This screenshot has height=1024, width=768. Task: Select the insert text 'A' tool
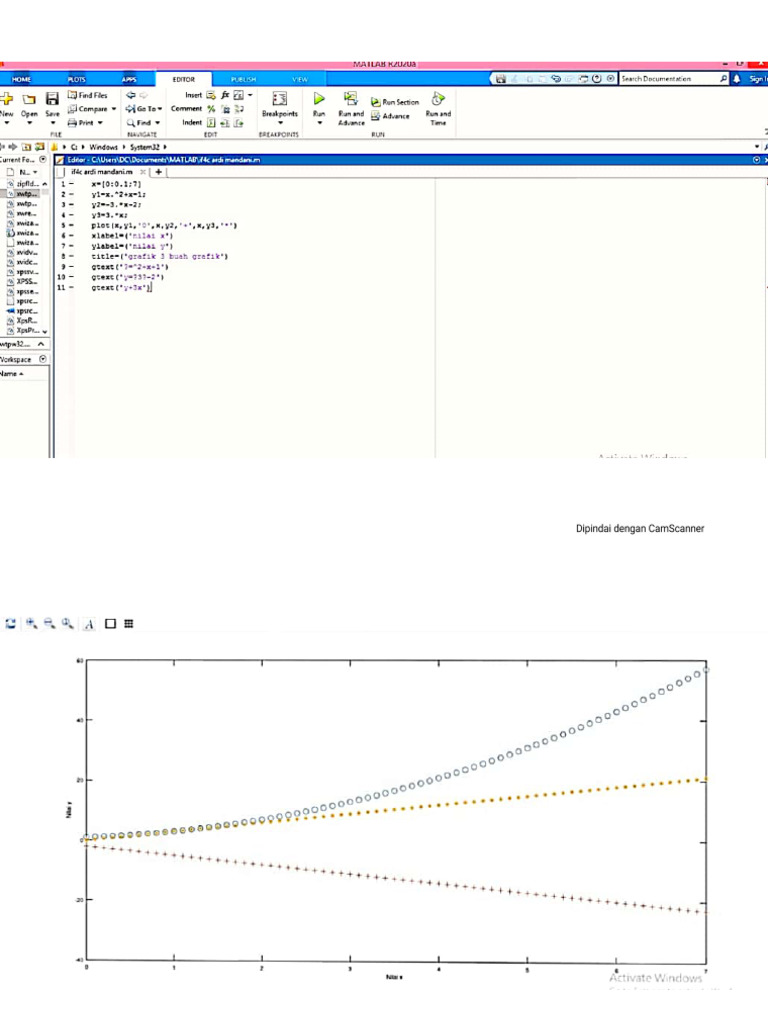tap(89, 624)
